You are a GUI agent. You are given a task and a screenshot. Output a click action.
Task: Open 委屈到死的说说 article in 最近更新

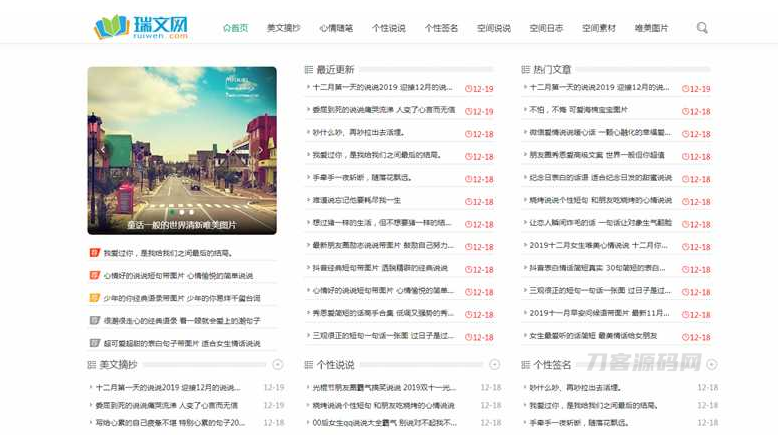(x=384, y=110)
